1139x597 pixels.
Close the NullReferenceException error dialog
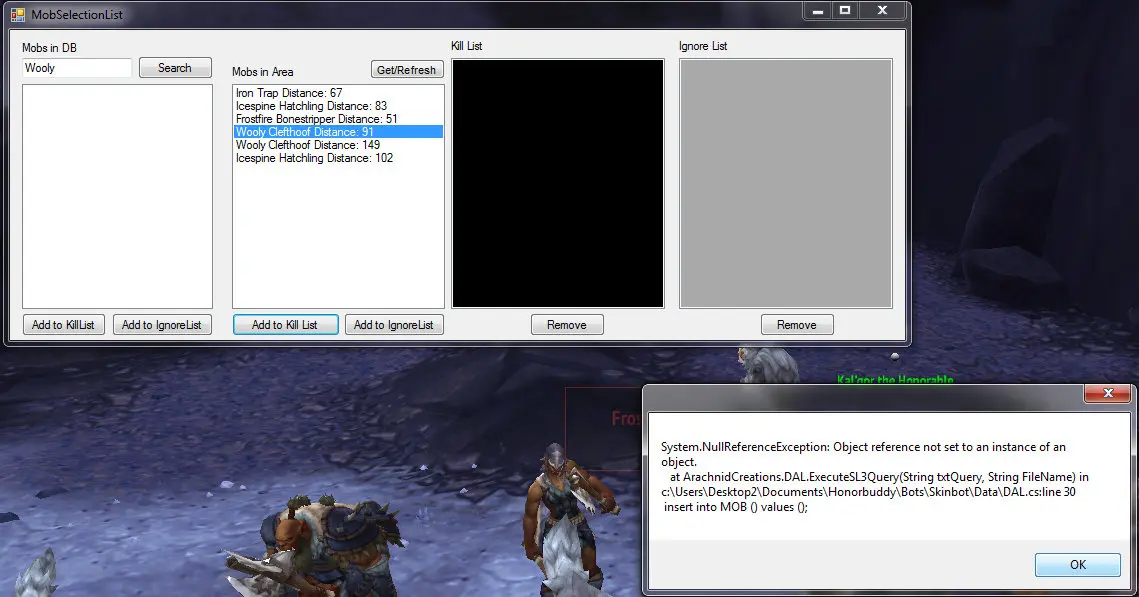(1109, 394)
